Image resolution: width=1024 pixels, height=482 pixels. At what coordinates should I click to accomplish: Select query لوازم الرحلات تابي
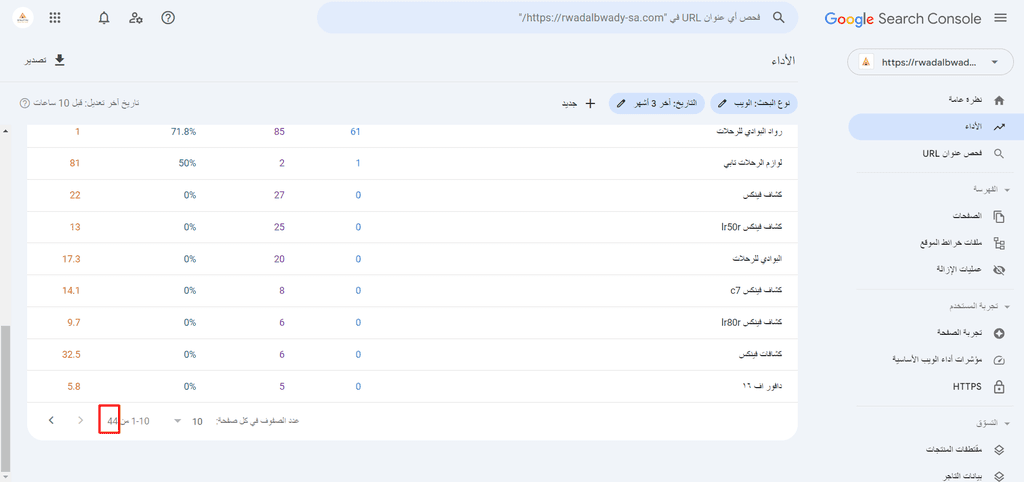(x=752, y=163)
